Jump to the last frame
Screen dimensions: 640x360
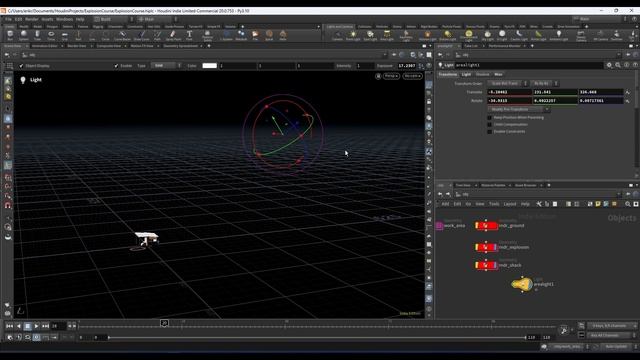[45, 326]
